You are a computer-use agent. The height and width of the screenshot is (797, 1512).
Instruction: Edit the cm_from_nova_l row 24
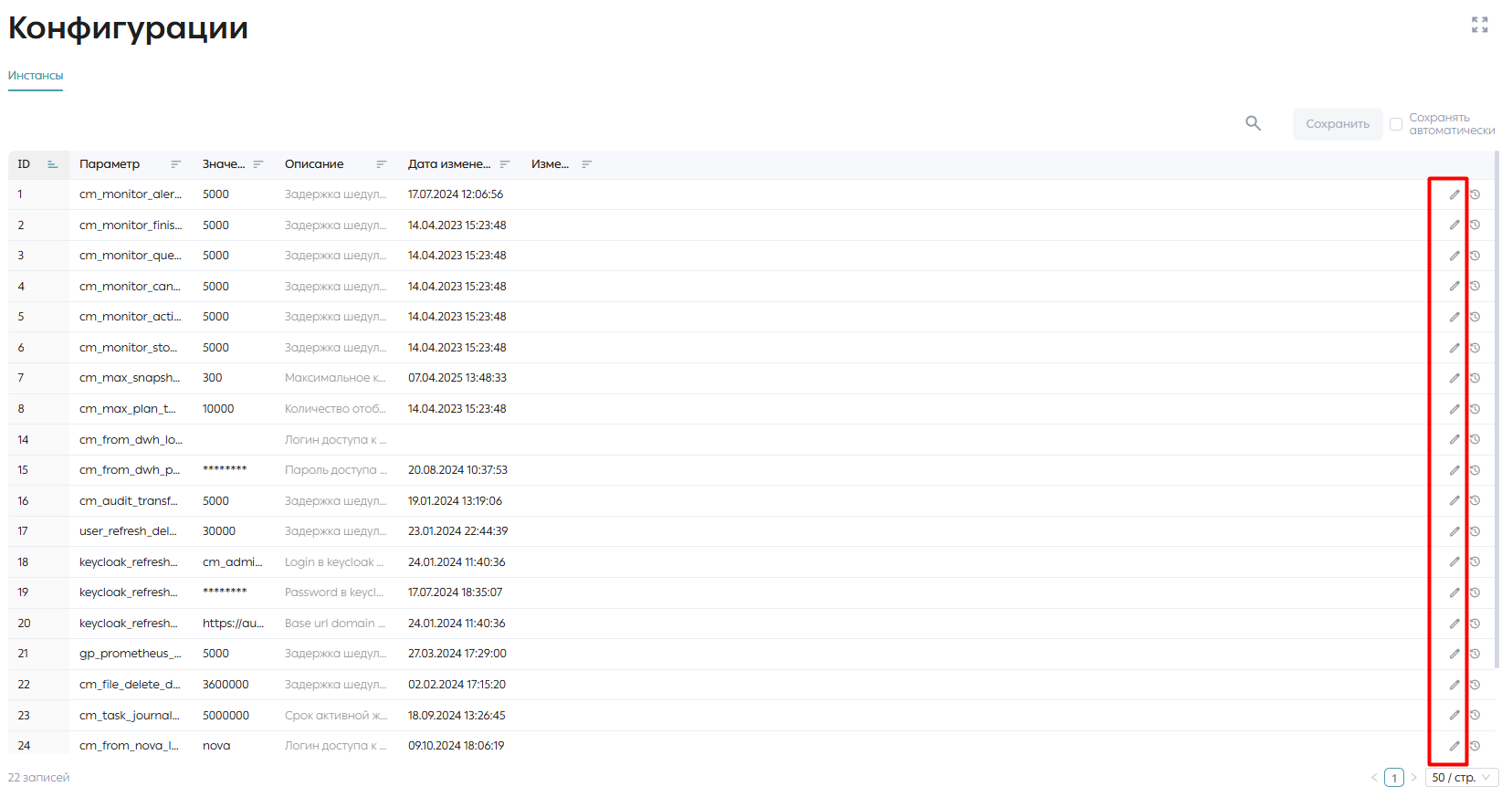1454,746
